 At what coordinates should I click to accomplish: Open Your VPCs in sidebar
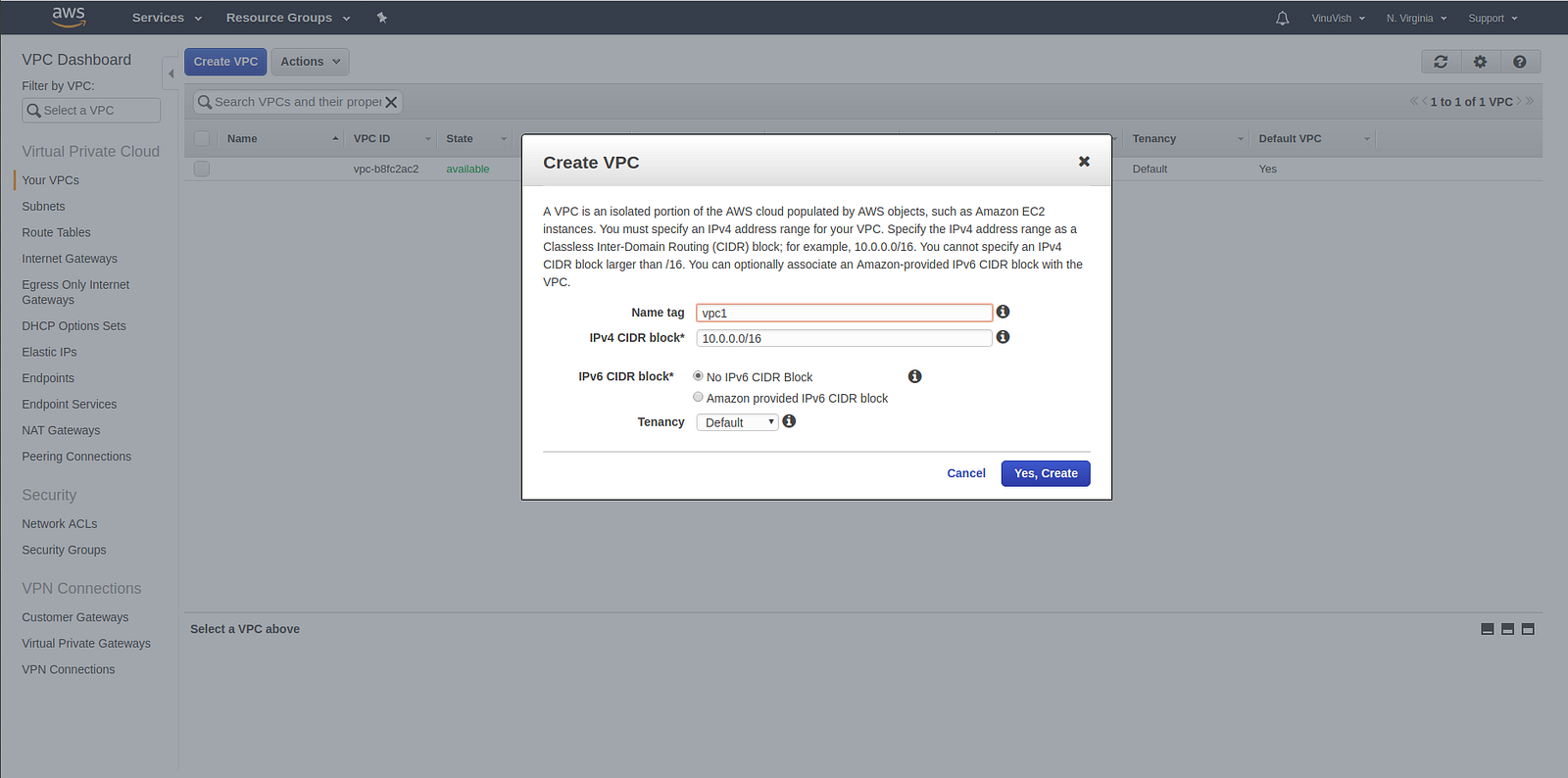51,180
